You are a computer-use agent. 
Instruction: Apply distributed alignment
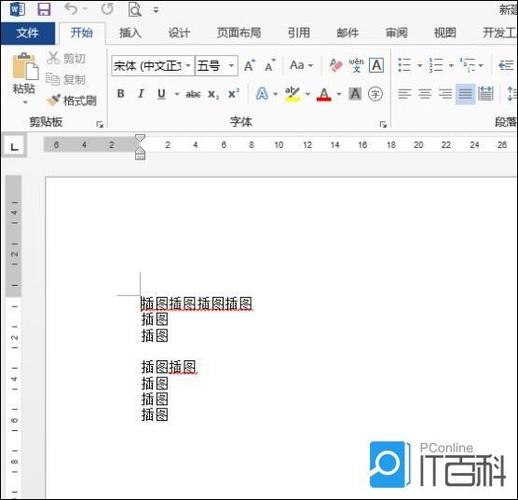[485, 94]
